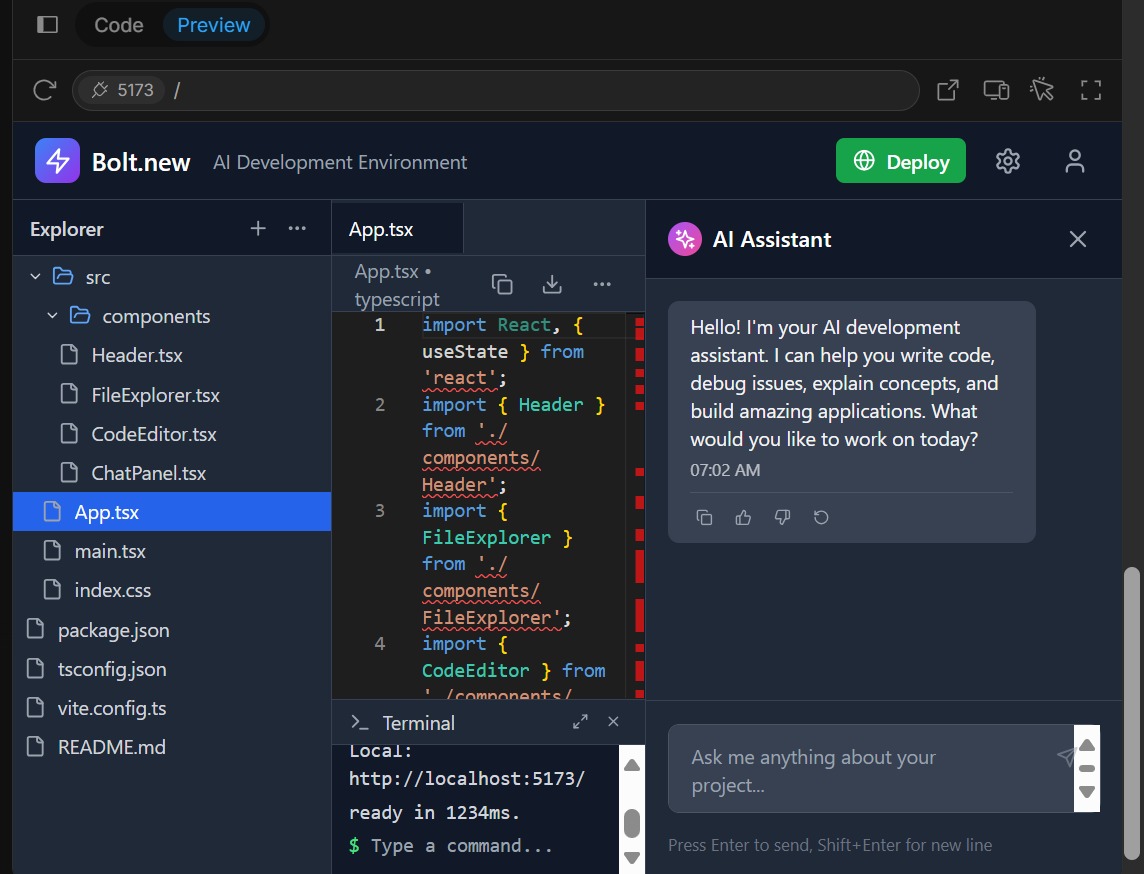Viewport: 1144px width, 874px height.
Task: Collapse the components folder
Action: pos(52,315)
